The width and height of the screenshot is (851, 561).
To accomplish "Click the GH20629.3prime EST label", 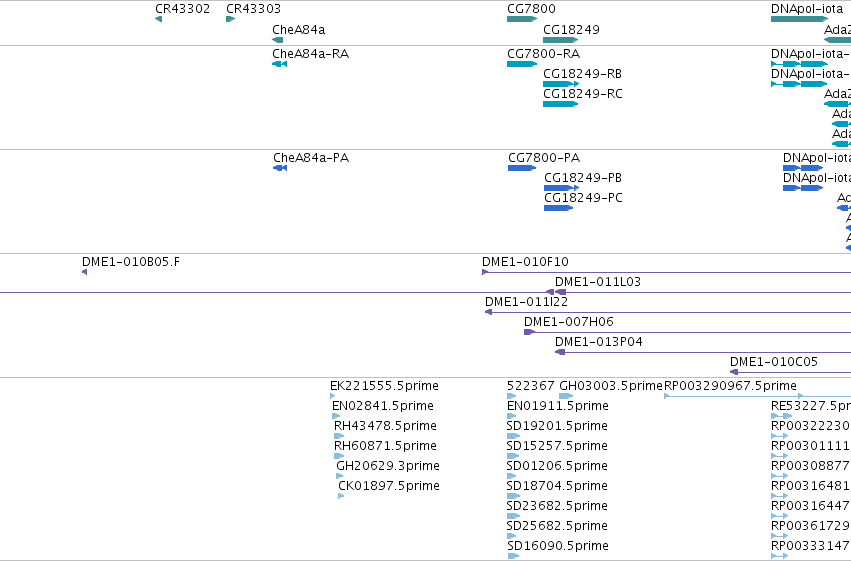I will pyautogui.click(x=388, y=466).
